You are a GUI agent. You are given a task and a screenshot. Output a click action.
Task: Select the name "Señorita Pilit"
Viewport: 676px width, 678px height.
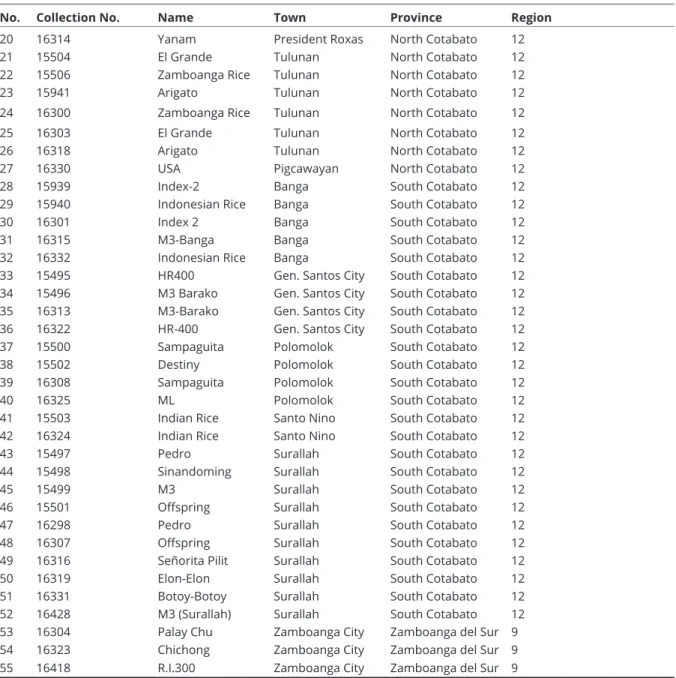(x=193, y=560)
